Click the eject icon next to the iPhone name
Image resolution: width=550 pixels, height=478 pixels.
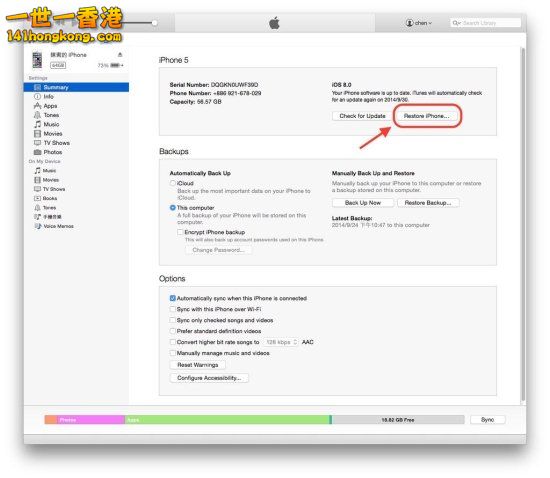click(120, 54)
